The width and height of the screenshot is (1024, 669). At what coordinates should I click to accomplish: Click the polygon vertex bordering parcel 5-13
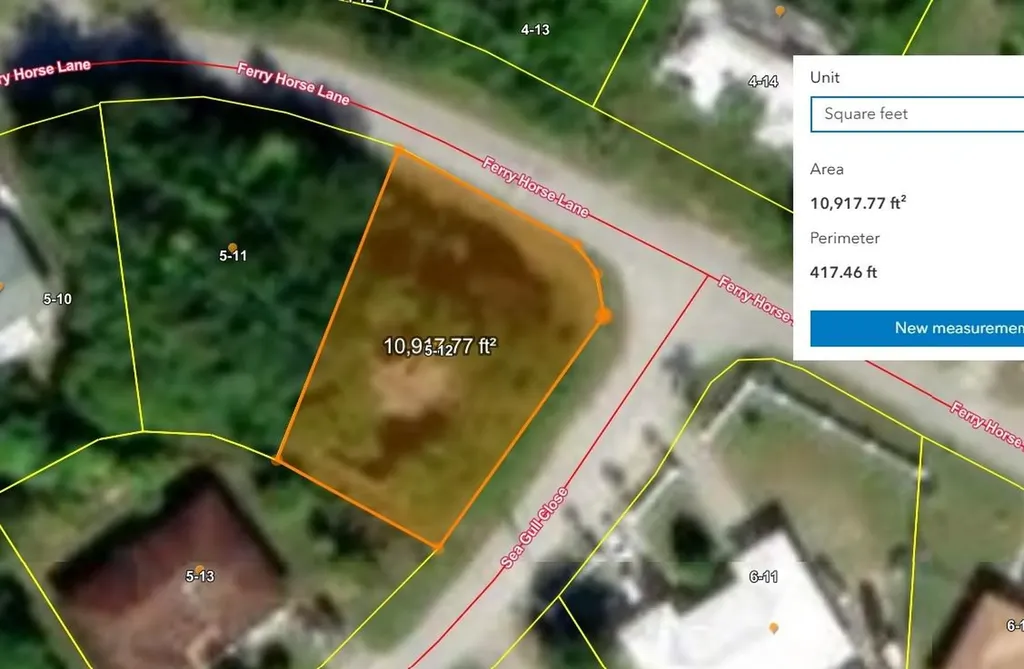[277, 460]
